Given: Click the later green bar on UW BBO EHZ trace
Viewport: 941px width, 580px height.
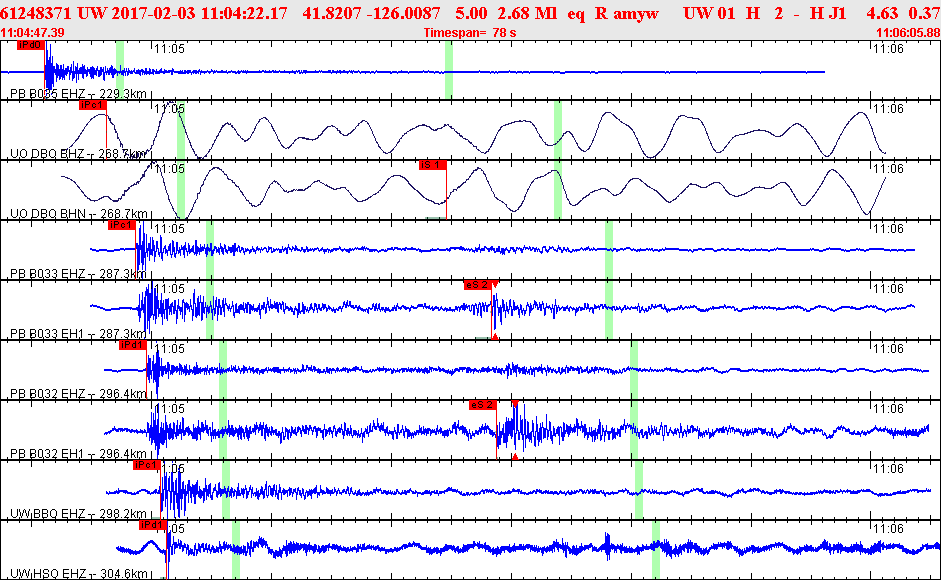Looking at the screenshot, I should [x=639, y=489].
